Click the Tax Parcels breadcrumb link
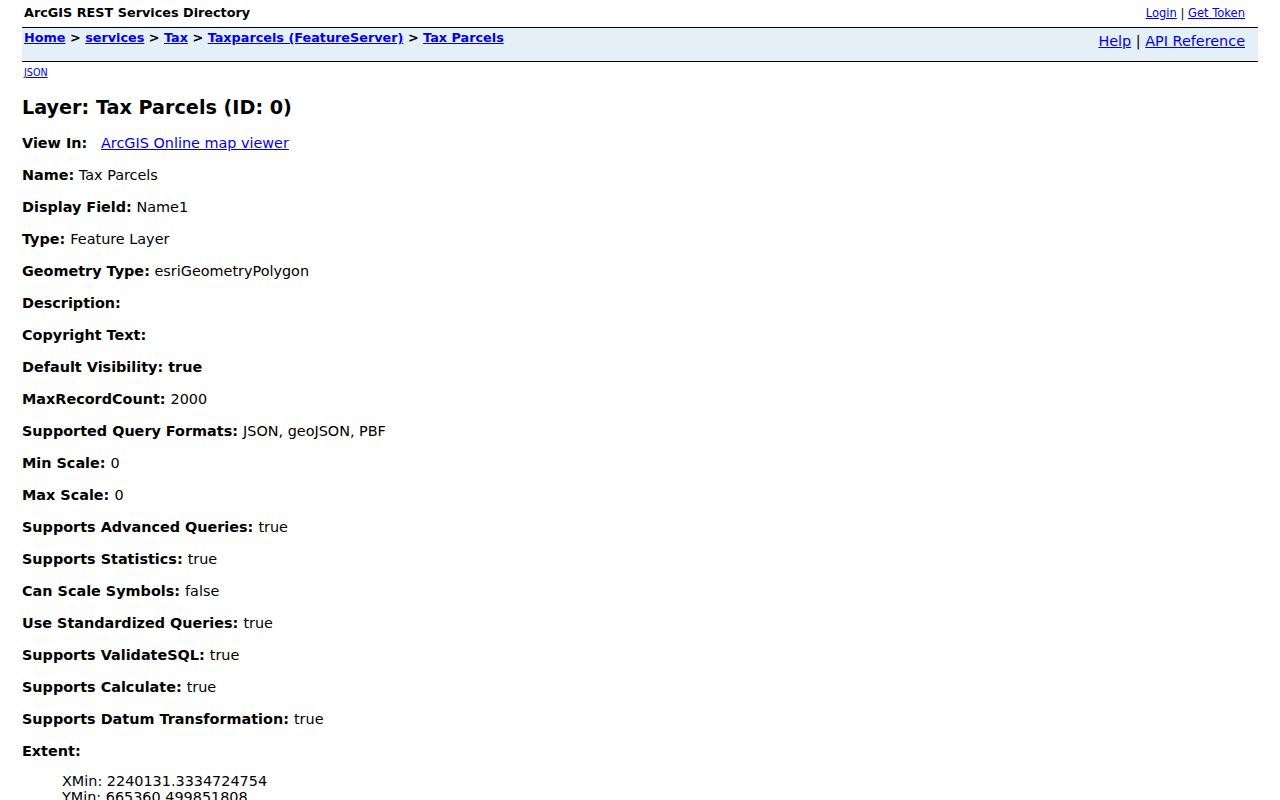 tap(463, 38)
